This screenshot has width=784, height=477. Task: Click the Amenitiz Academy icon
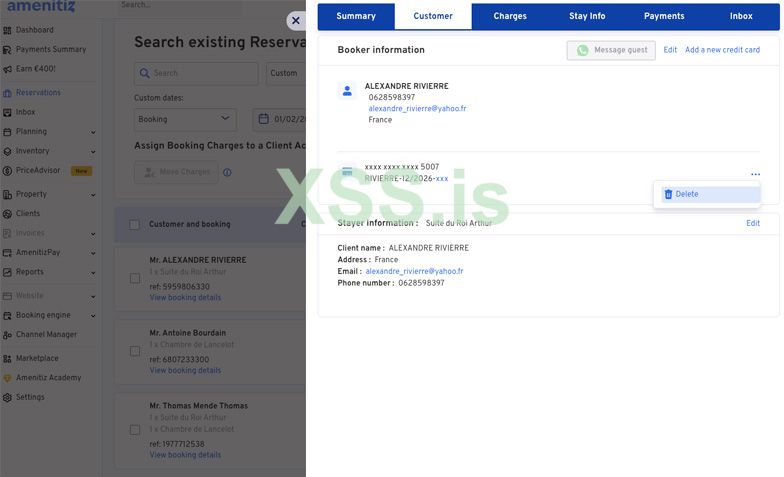pos(7,378)
